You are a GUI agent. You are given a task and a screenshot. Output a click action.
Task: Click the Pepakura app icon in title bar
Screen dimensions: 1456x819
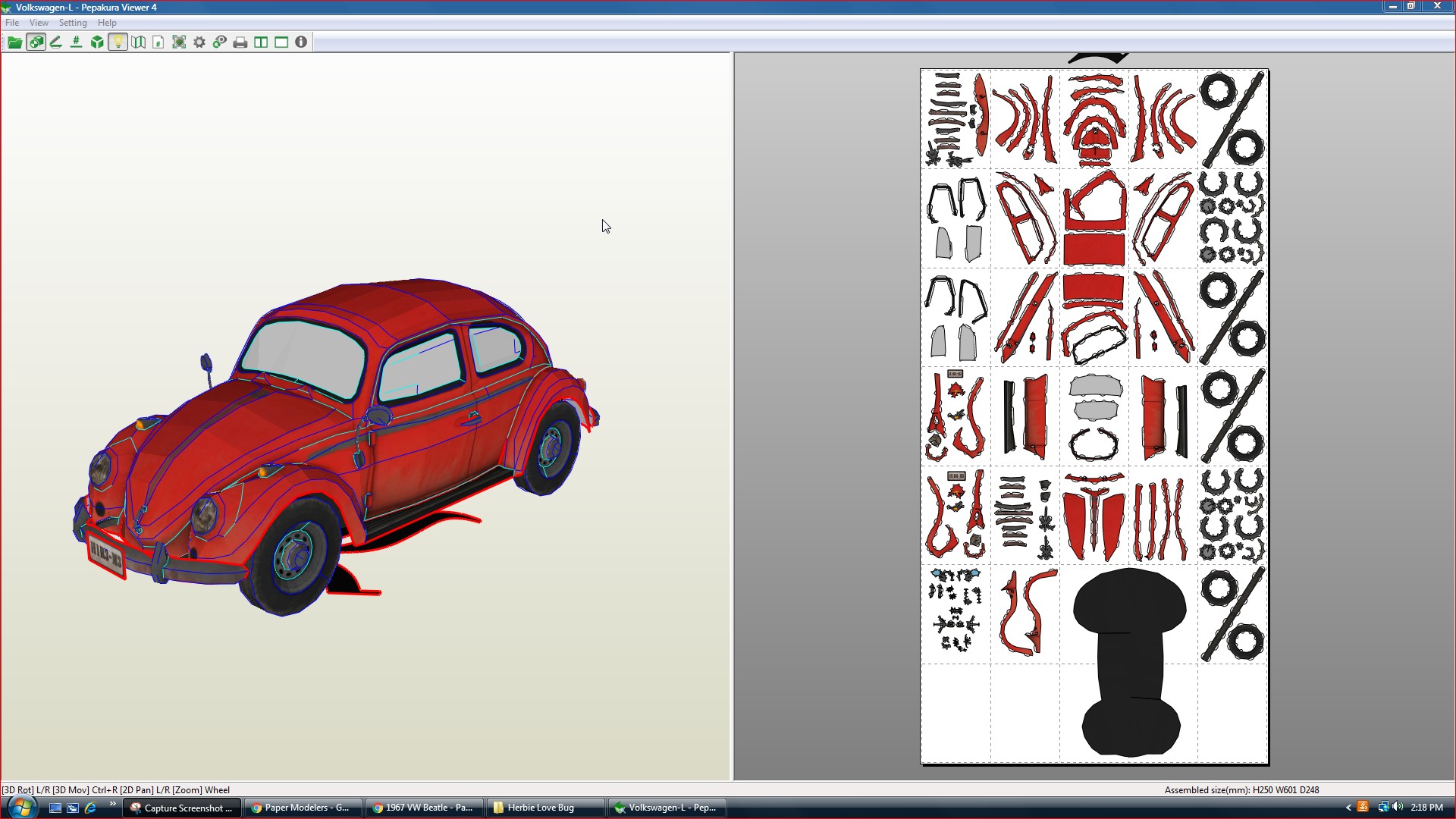[7, 8]
